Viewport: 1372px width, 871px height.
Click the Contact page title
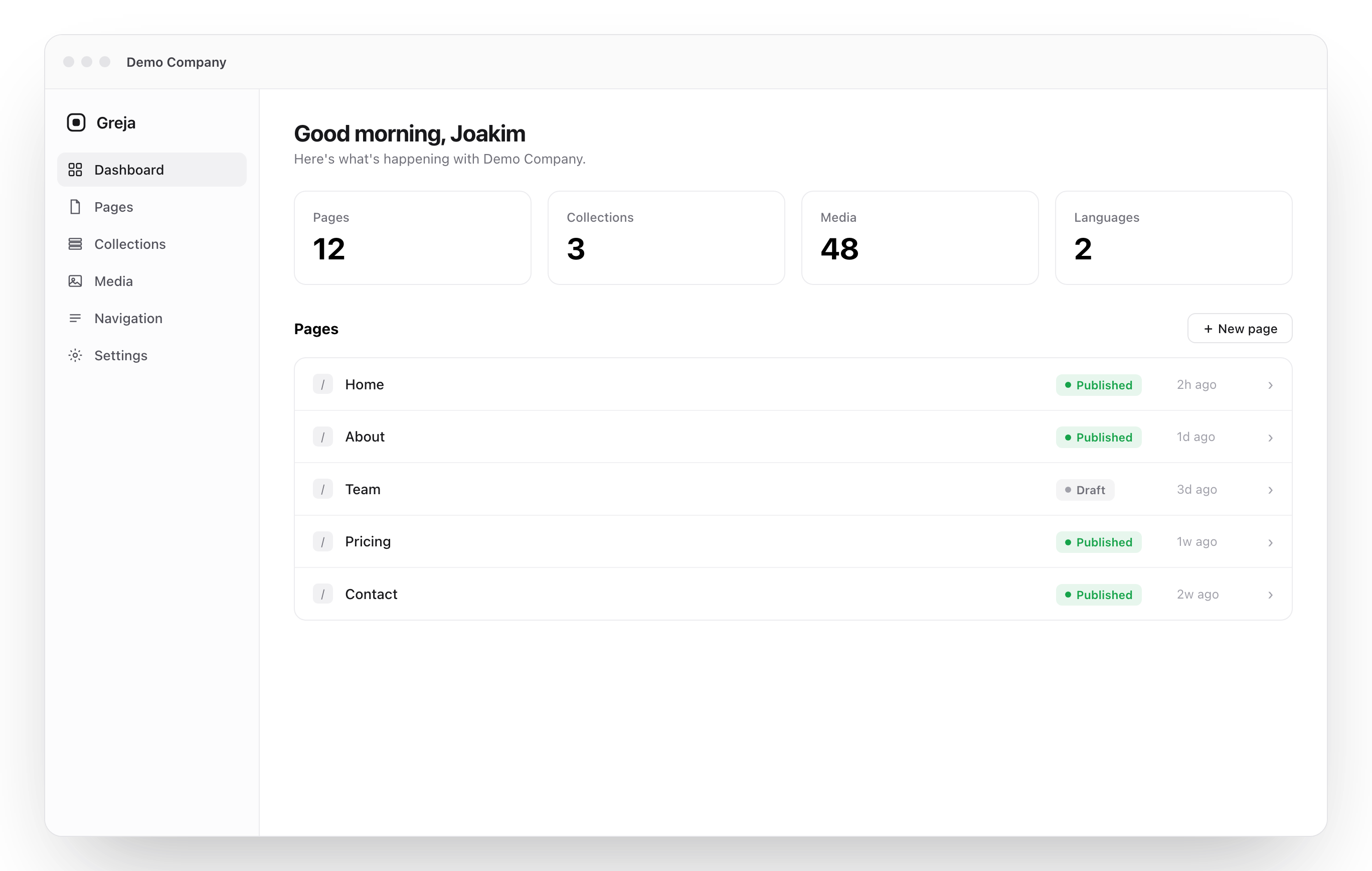click(x=371, y=594)
